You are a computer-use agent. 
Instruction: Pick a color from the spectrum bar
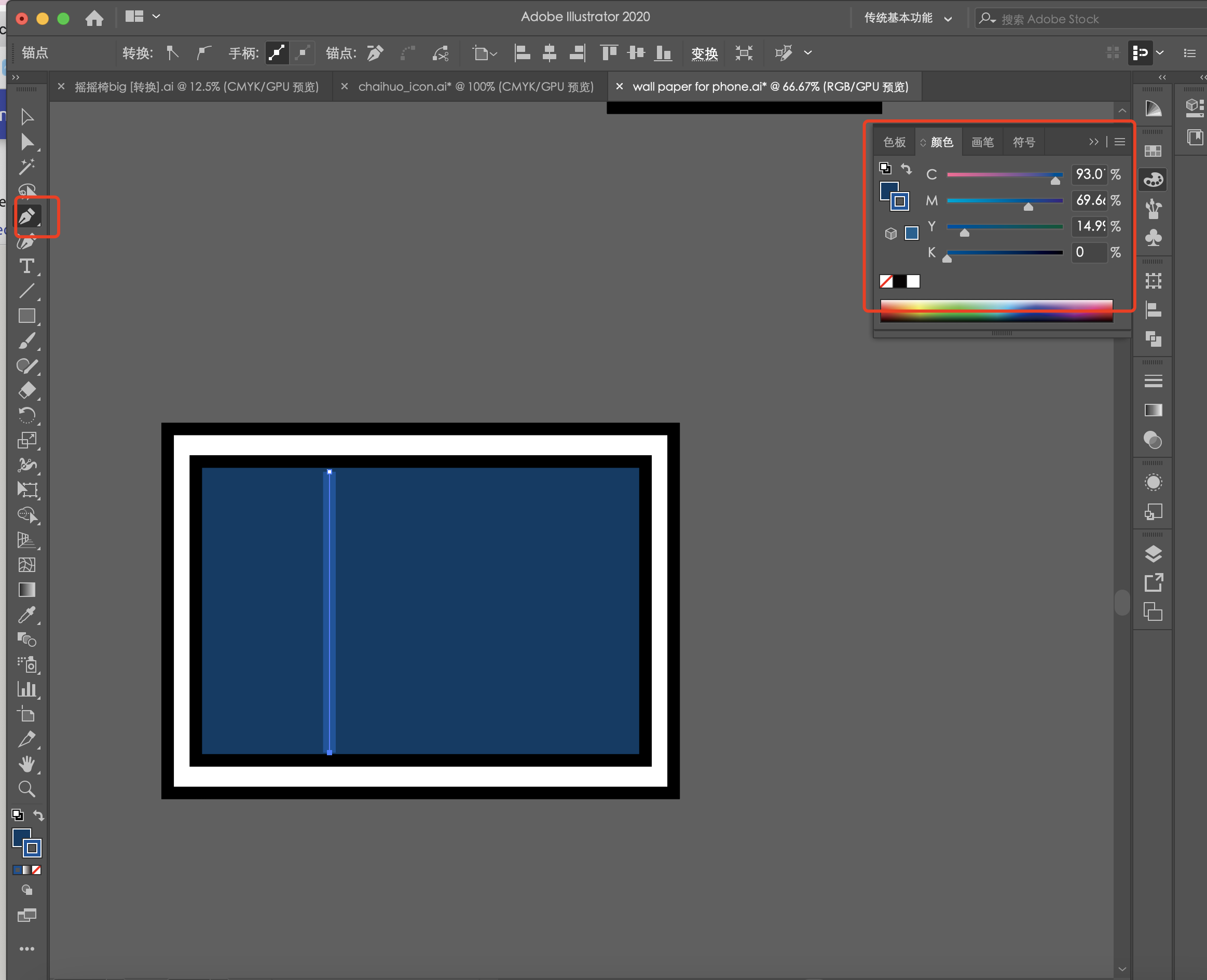pos(996,310)
